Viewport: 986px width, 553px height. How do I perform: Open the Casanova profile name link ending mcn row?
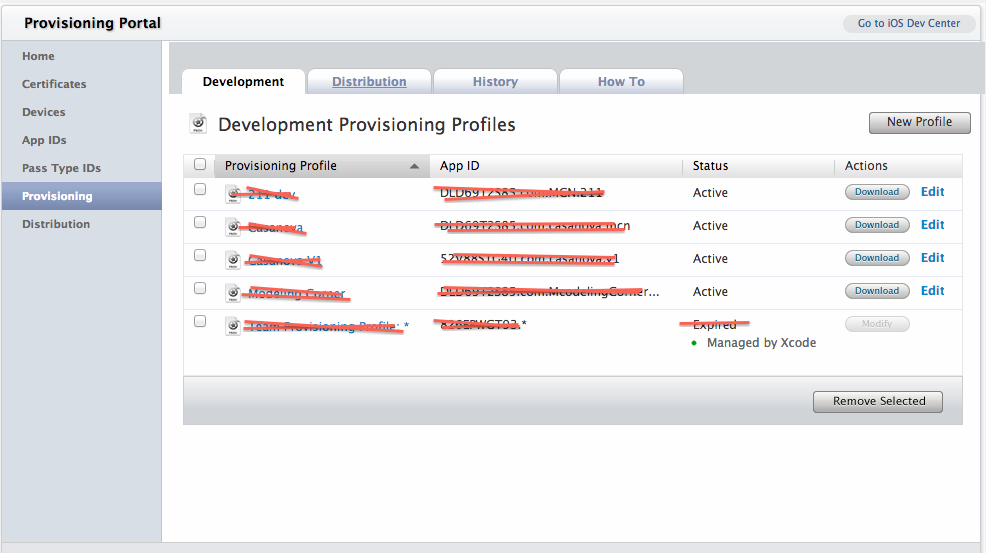275,227
